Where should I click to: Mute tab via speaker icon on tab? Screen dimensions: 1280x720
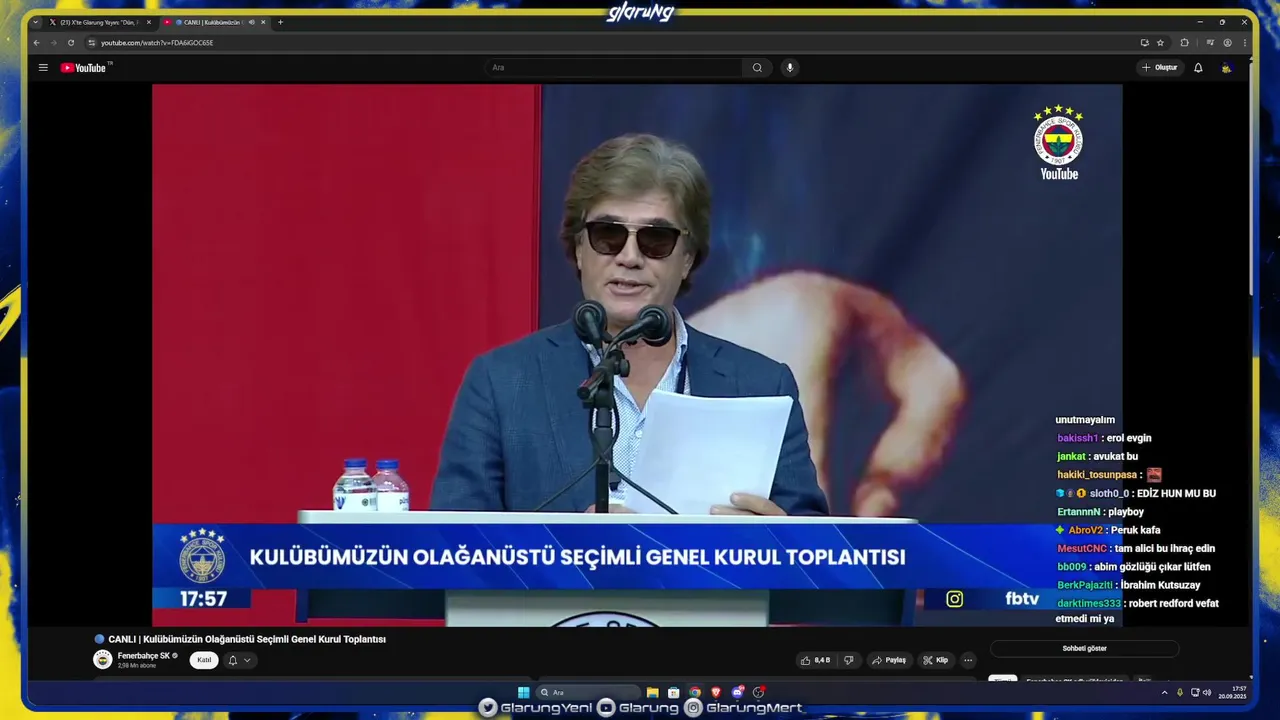click(x=251, y=22)
